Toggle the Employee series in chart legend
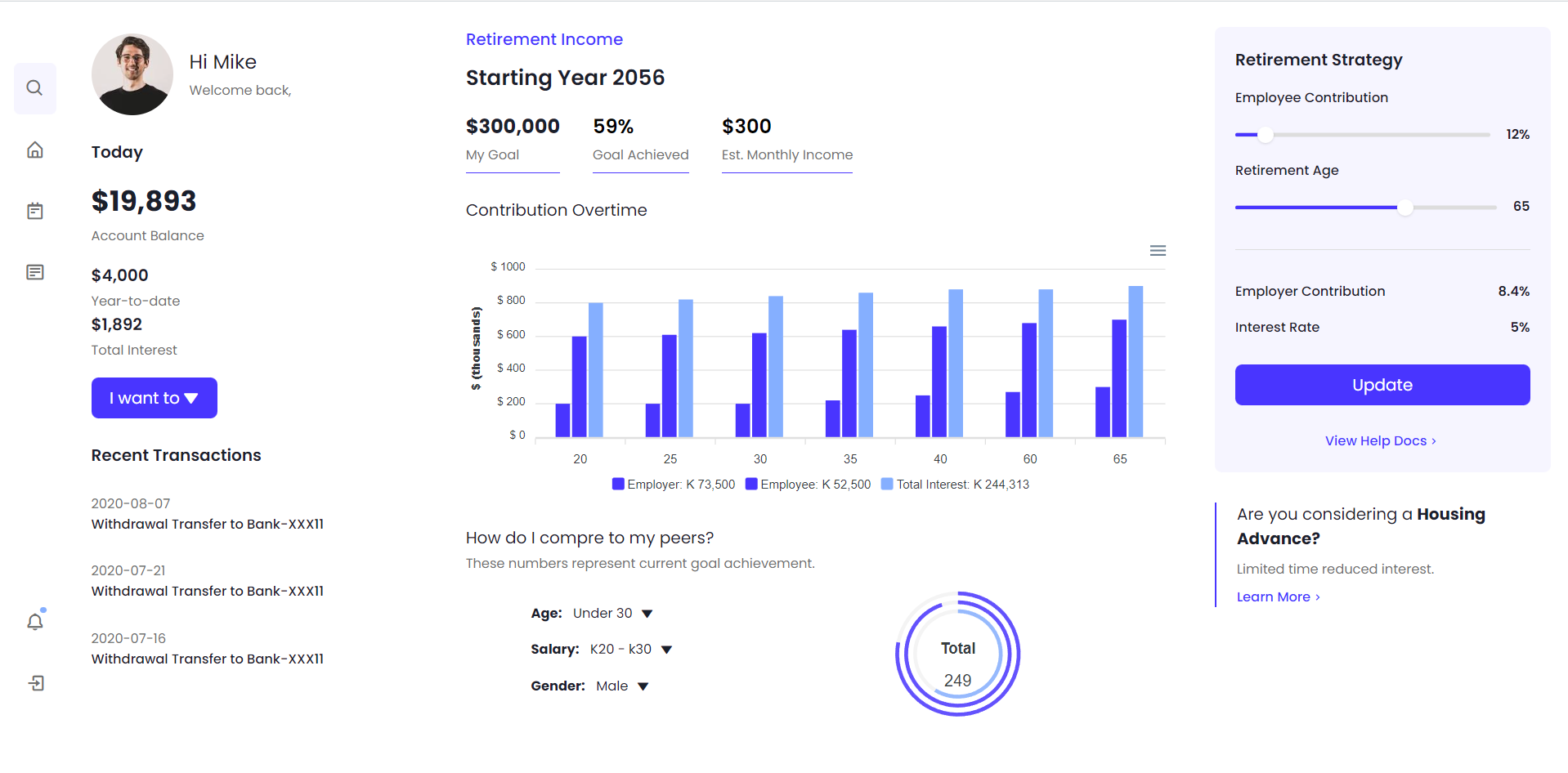The image size is (1568, 773). (x=808, y=485)
